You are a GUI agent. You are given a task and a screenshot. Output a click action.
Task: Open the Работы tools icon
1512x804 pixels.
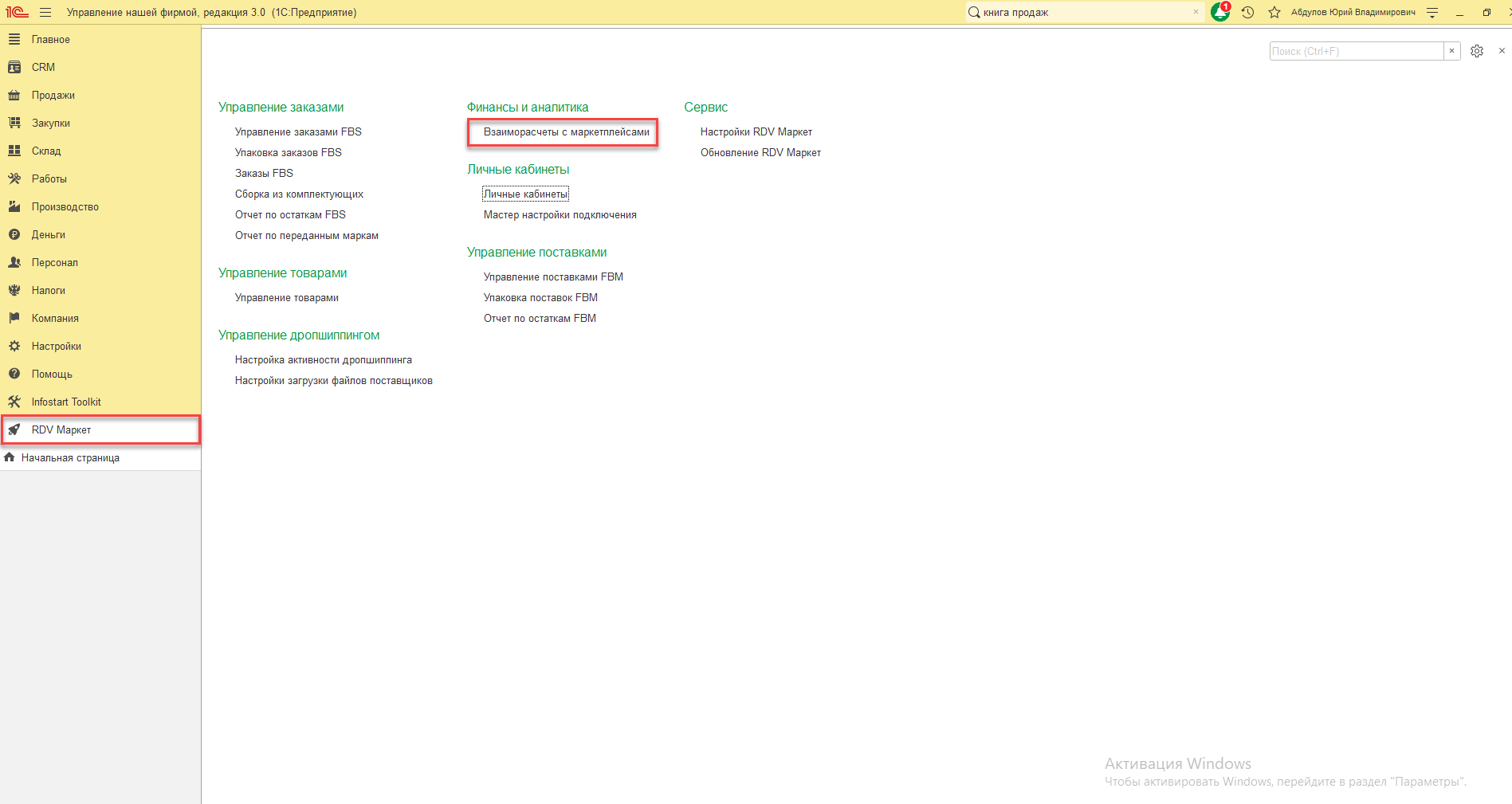click(14, 178)
